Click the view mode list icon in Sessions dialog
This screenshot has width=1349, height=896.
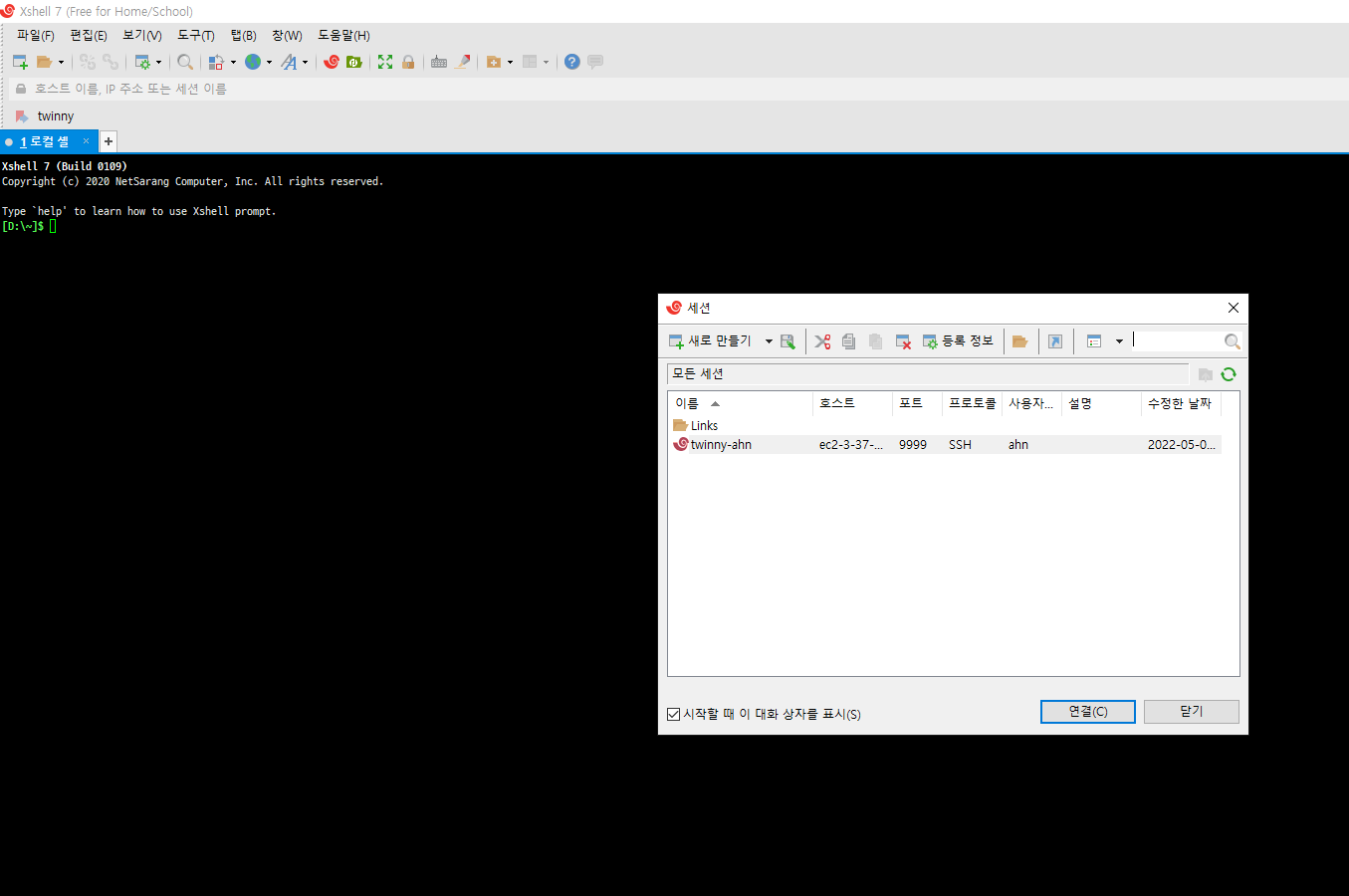(x=1094, y=341)
